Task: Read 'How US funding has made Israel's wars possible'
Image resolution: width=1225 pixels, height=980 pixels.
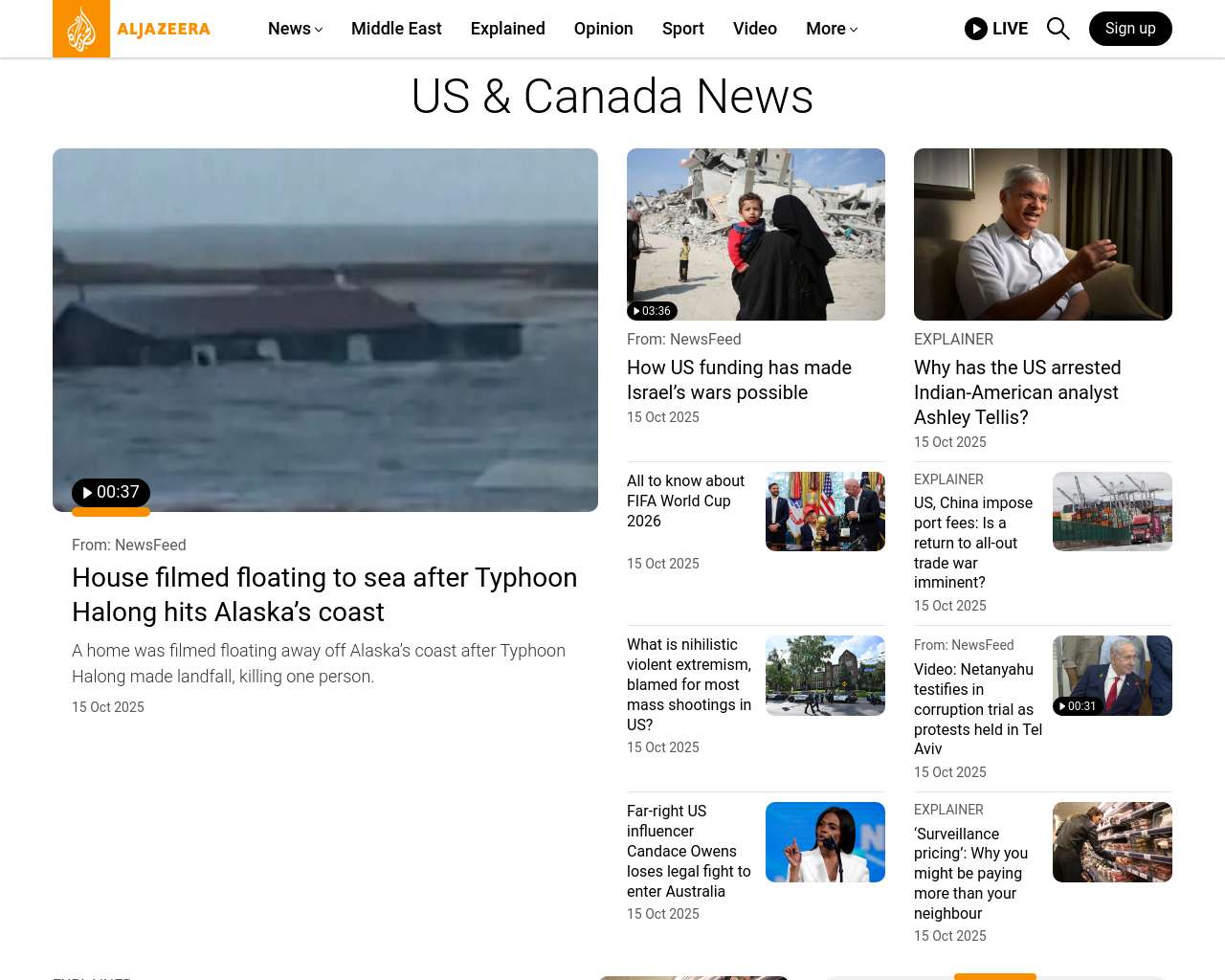Action: pos(739,380)
